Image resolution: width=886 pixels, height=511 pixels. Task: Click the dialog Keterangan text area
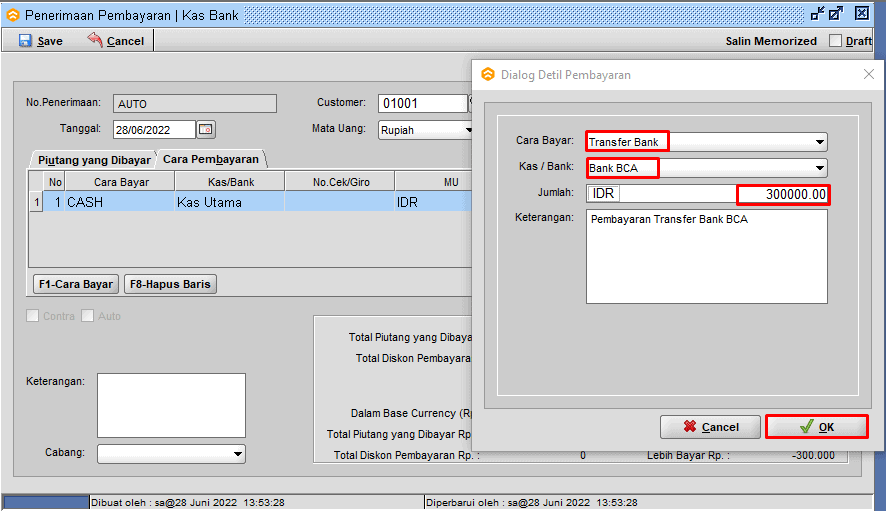[707, 257]
